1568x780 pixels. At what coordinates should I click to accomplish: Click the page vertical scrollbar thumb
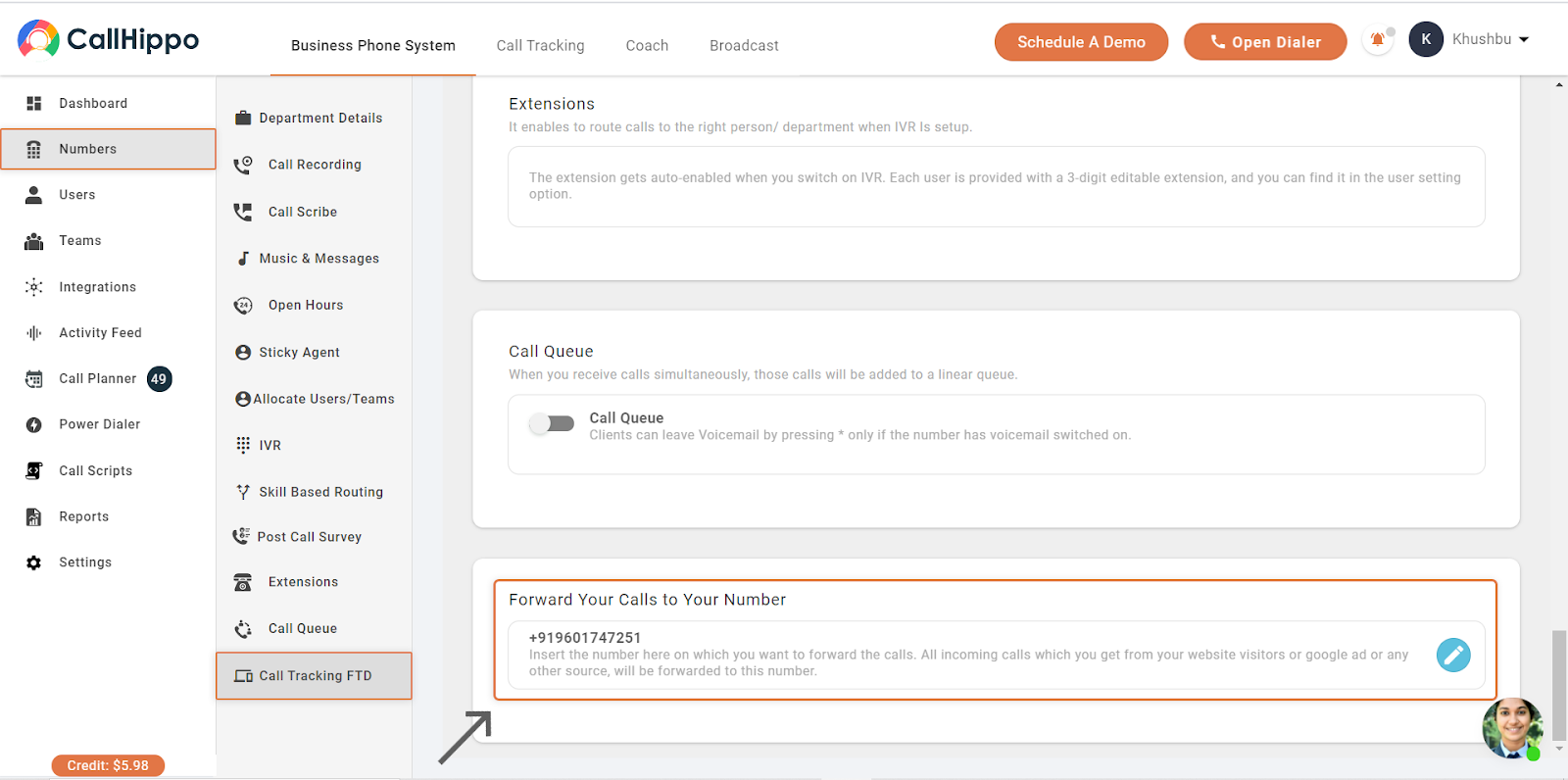click(1559, 685)
